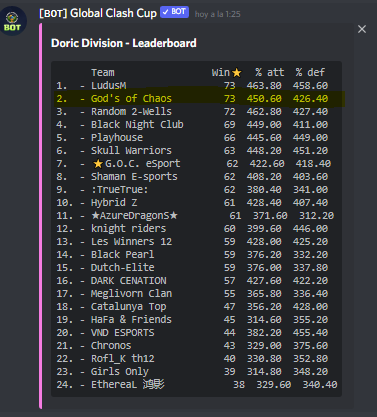
Task: Click the message timestamp hoy a la 1:25
Action: (218, 14)
